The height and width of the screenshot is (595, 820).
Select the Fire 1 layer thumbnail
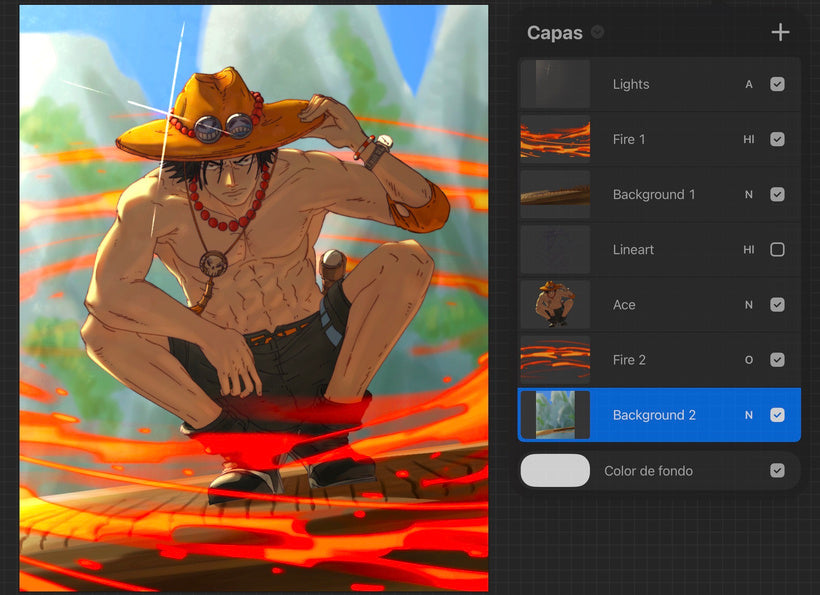click(x=555, y=139)
